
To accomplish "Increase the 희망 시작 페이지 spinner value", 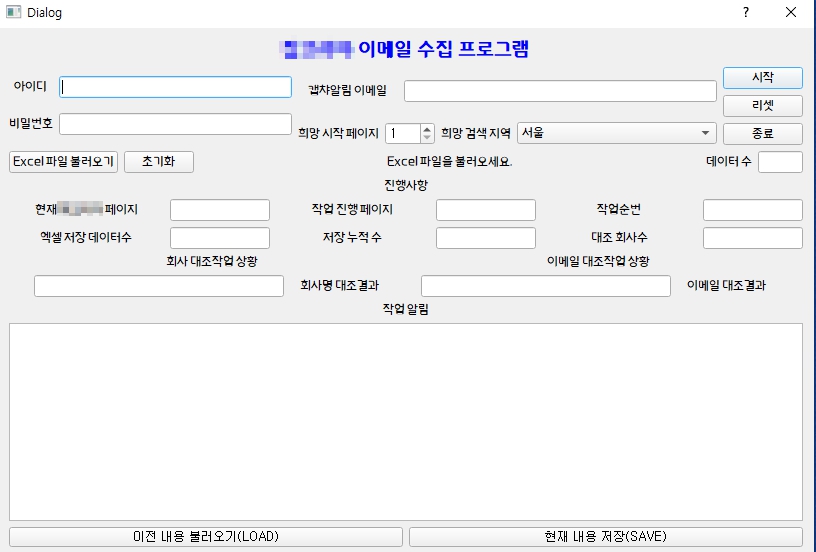I will pyautogui.click(x=428, y=129).
